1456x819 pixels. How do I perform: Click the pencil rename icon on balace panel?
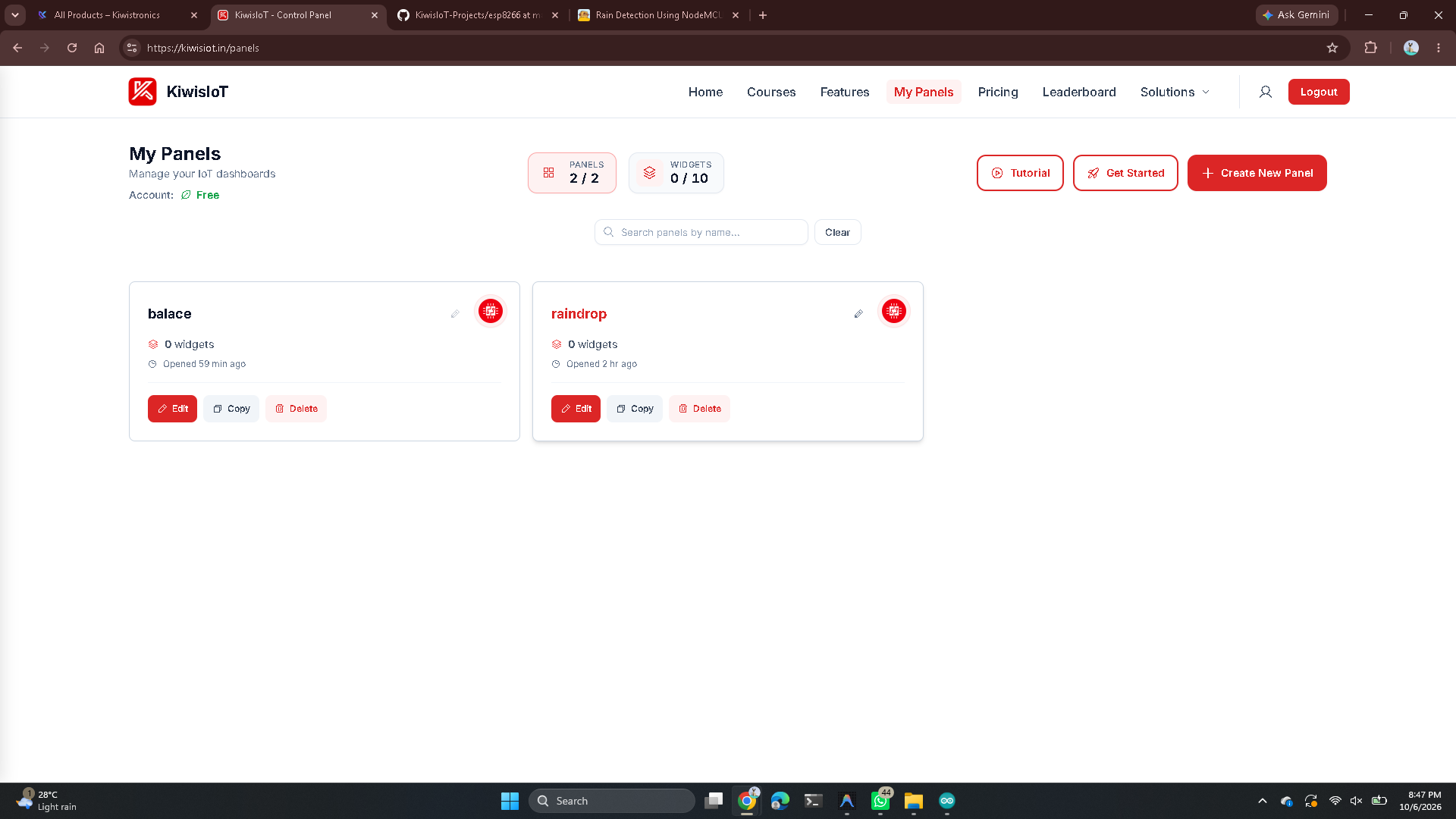(x=455, y=314)
